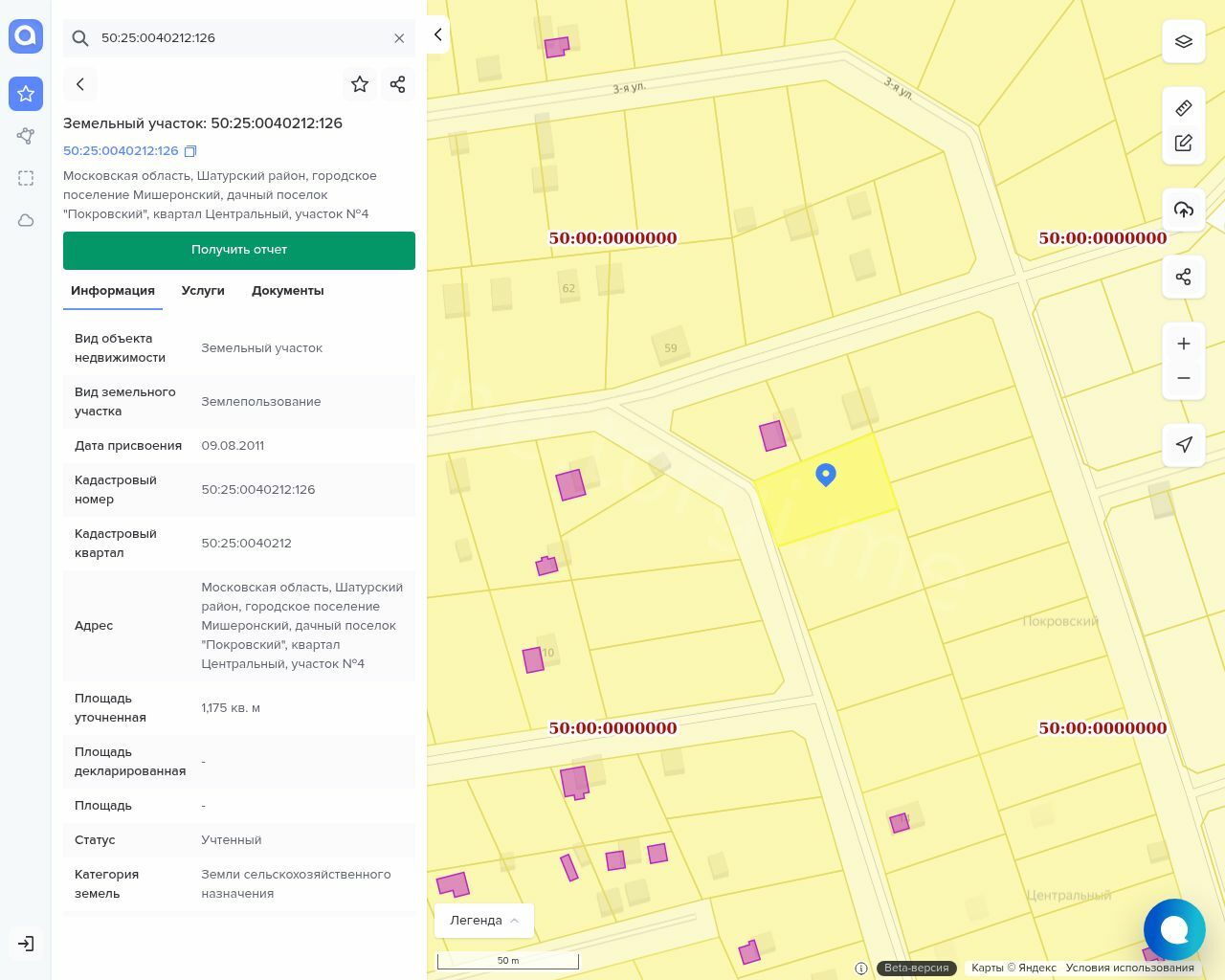Open the 50:25:0040212:126 cadastral link

(121, 151)
